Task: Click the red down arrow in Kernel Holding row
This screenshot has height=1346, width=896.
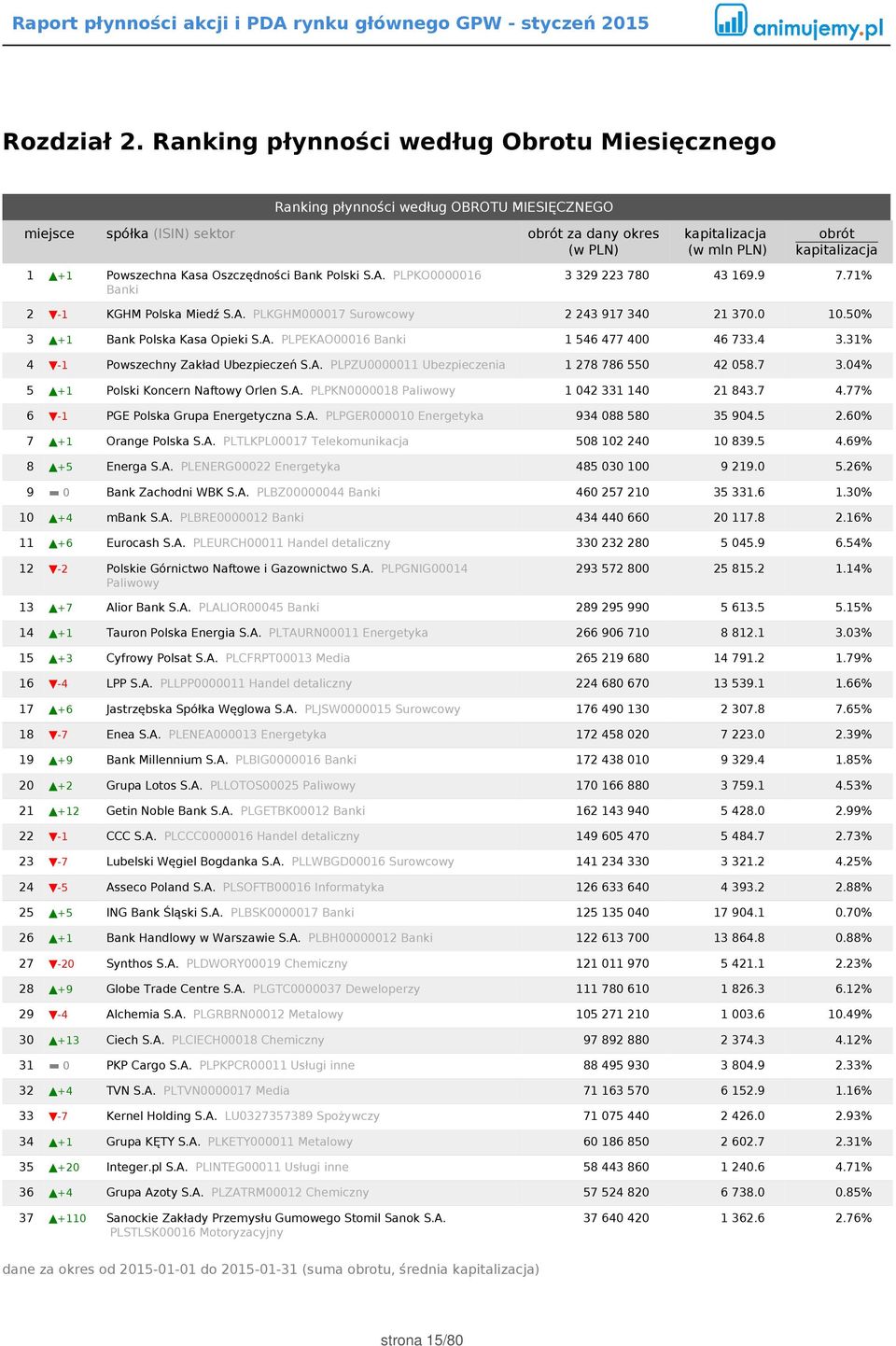Action: click(x=53, y=1116)
